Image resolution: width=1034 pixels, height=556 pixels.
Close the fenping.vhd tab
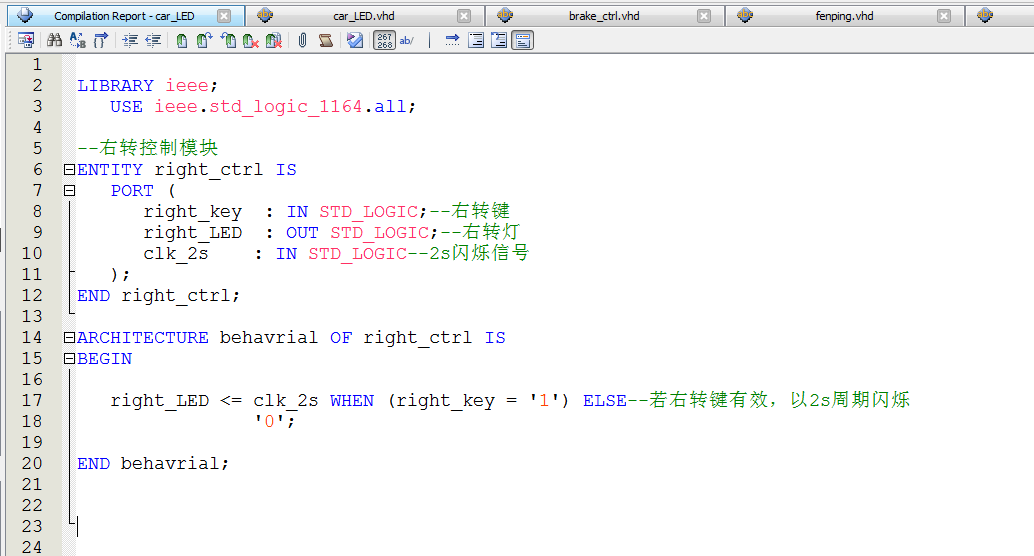[x=944, y=16]
